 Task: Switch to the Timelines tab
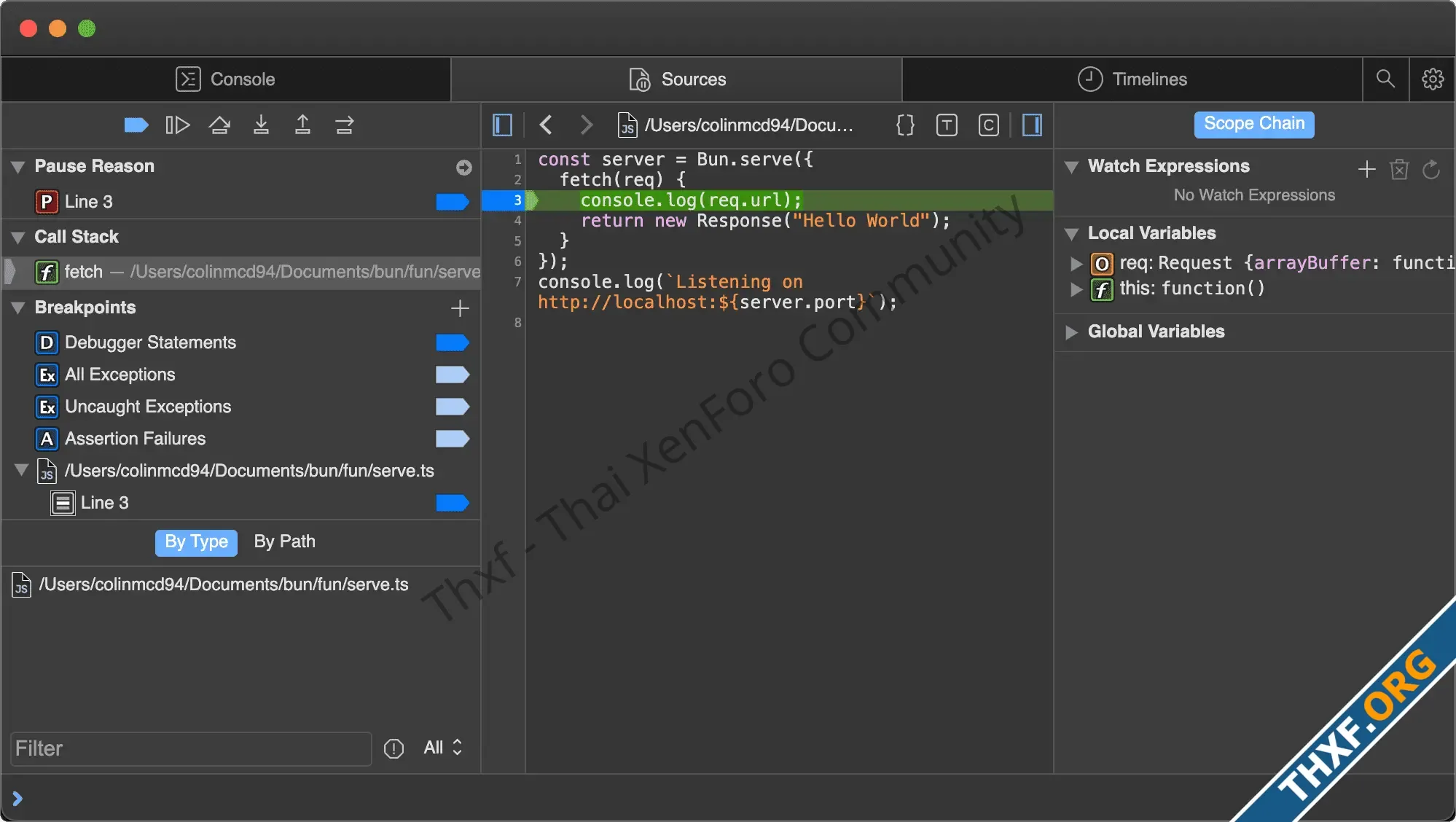point(1132,79)
